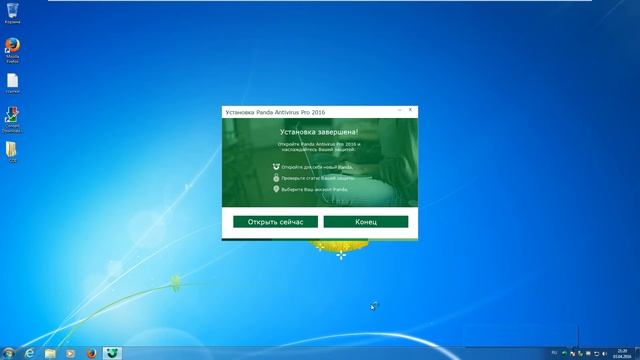Click the 'Конец' button
The width and height of the screenshot is (640, 360).
click(366, 222)
